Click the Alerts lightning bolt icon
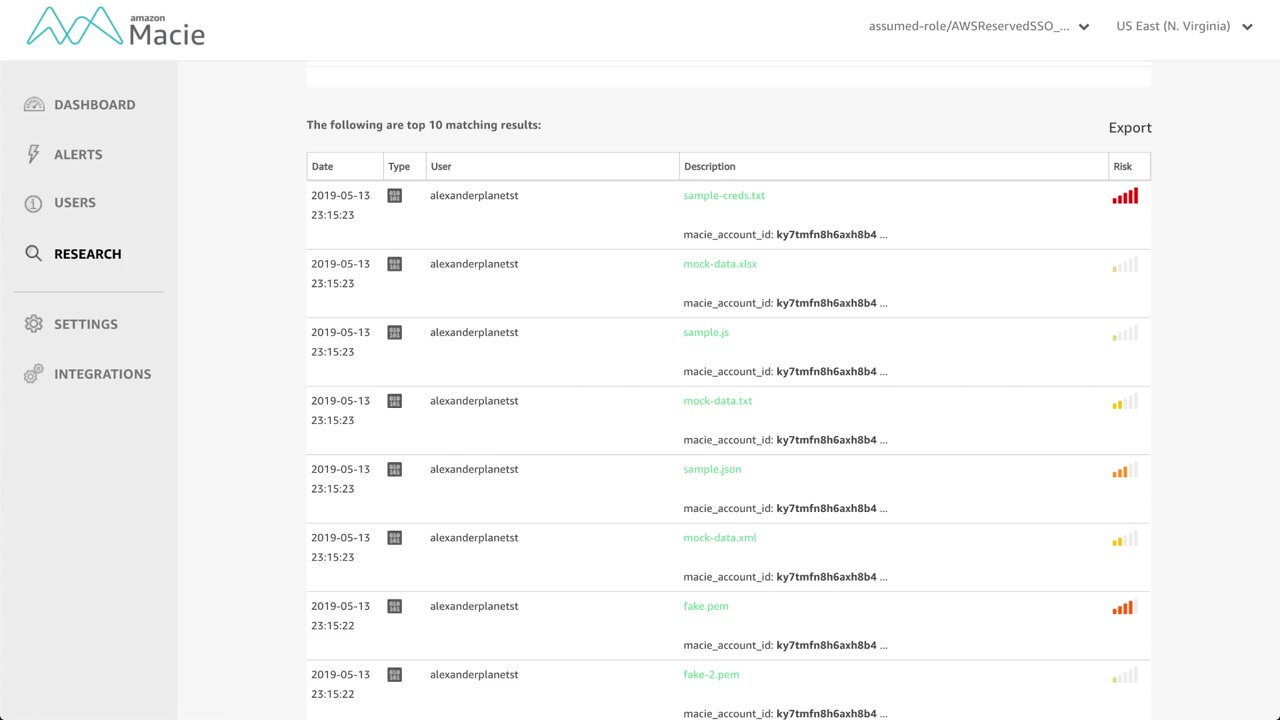Viewport: 1280px width, 720px height. point(34,154)
